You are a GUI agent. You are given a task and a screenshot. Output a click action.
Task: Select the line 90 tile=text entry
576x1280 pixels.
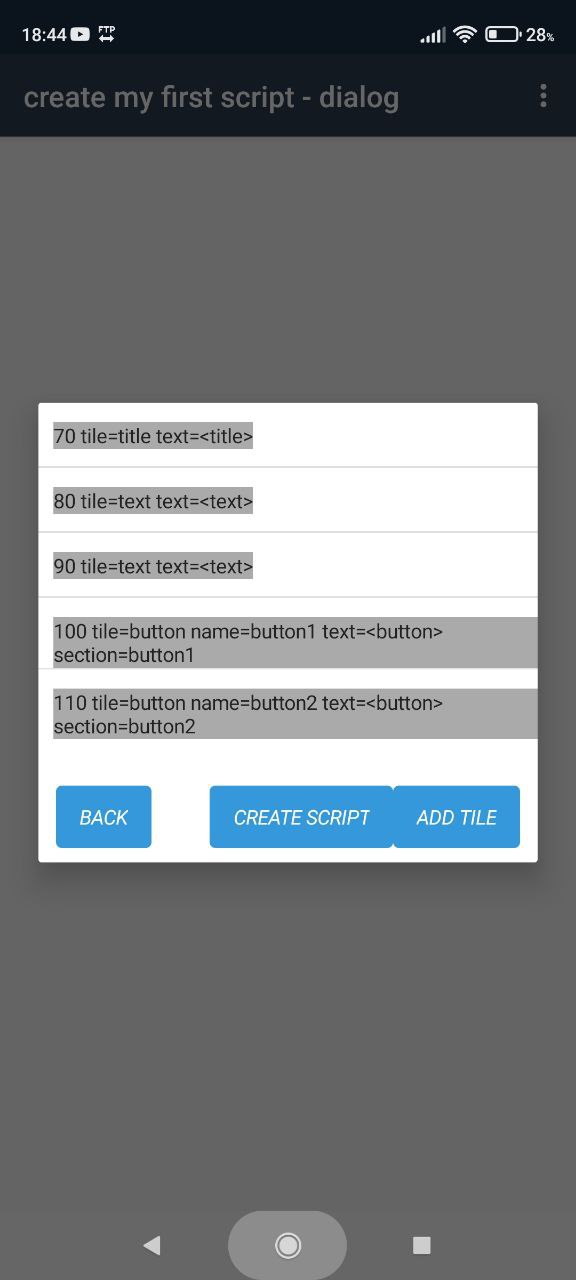288,565
